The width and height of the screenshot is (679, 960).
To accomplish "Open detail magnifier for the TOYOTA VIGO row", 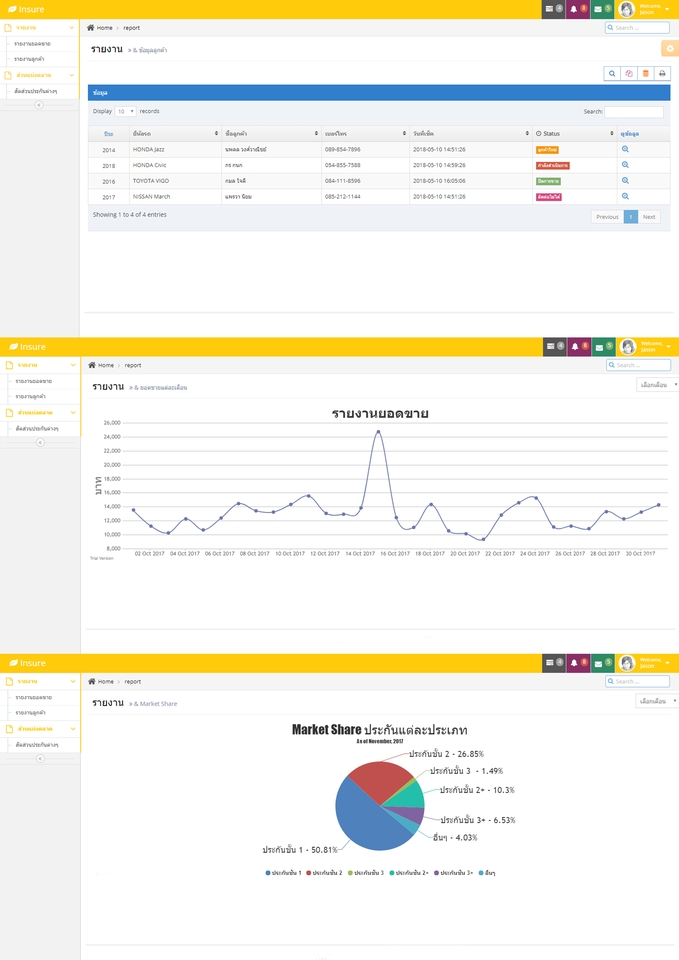I will pos(625,181).
